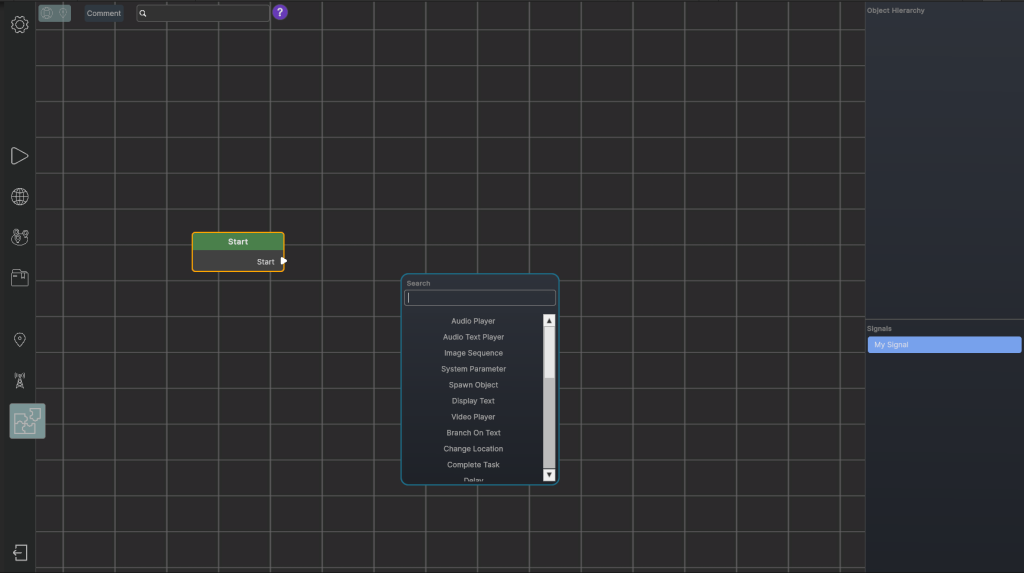Viewport: 1024px width, 573px height.
Task: Click the location pin sidebar icon
Action: (20, 340)
